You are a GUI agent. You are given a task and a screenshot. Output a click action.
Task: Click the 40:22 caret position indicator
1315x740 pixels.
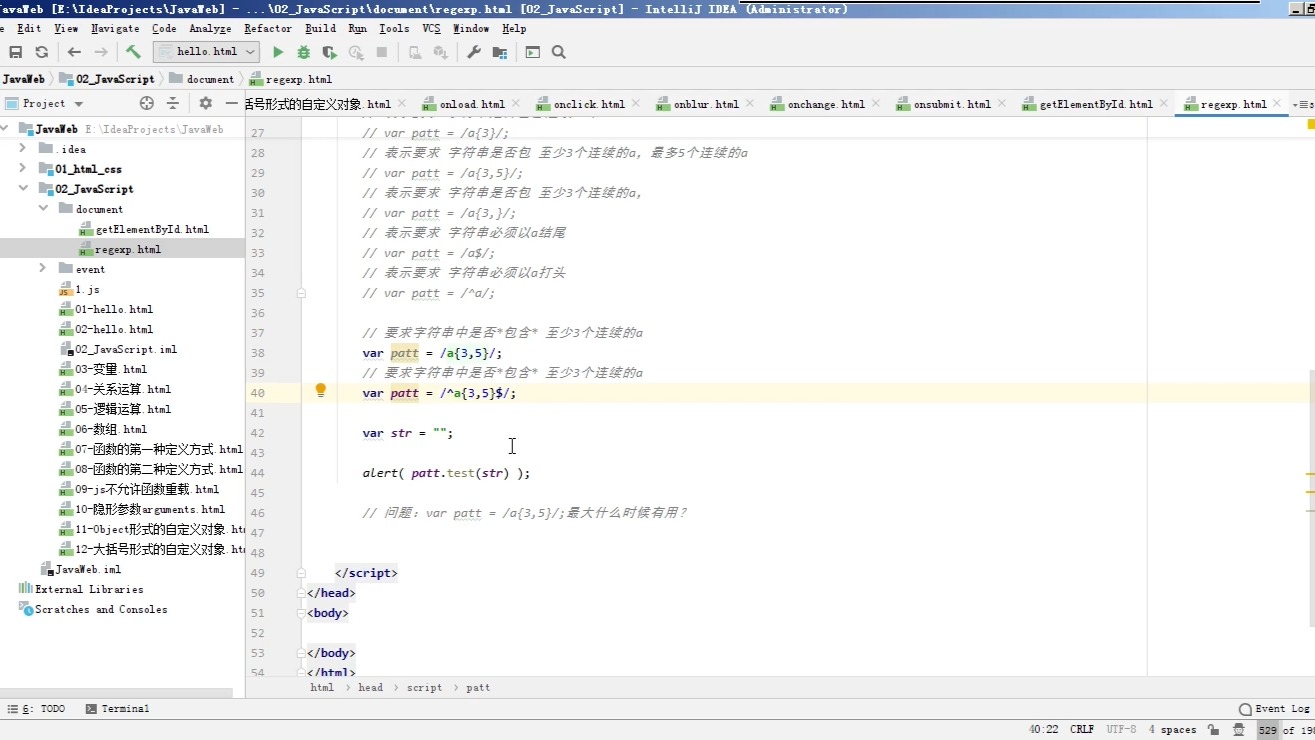(x=1043, y=730)
